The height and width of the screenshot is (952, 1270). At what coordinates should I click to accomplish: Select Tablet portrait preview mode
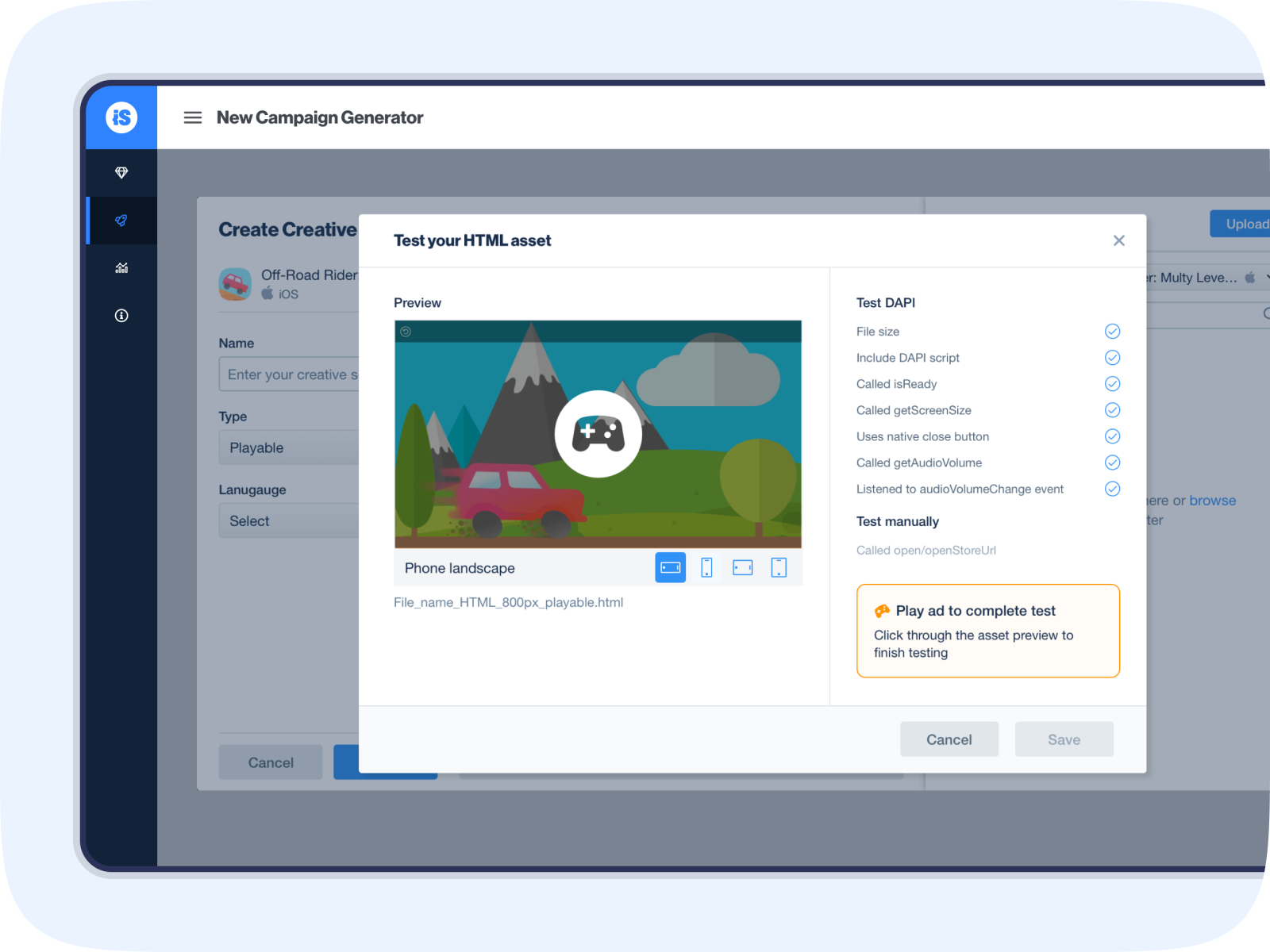coord(779,567)
